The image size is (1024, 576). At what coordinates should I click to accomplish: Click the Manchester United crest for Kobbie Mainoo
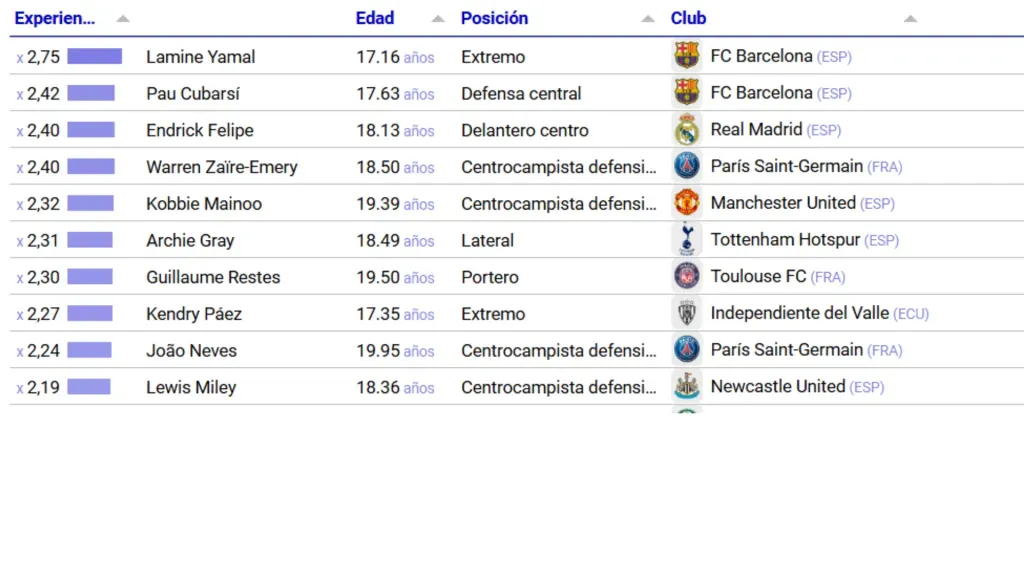click(x=687, y=203)
